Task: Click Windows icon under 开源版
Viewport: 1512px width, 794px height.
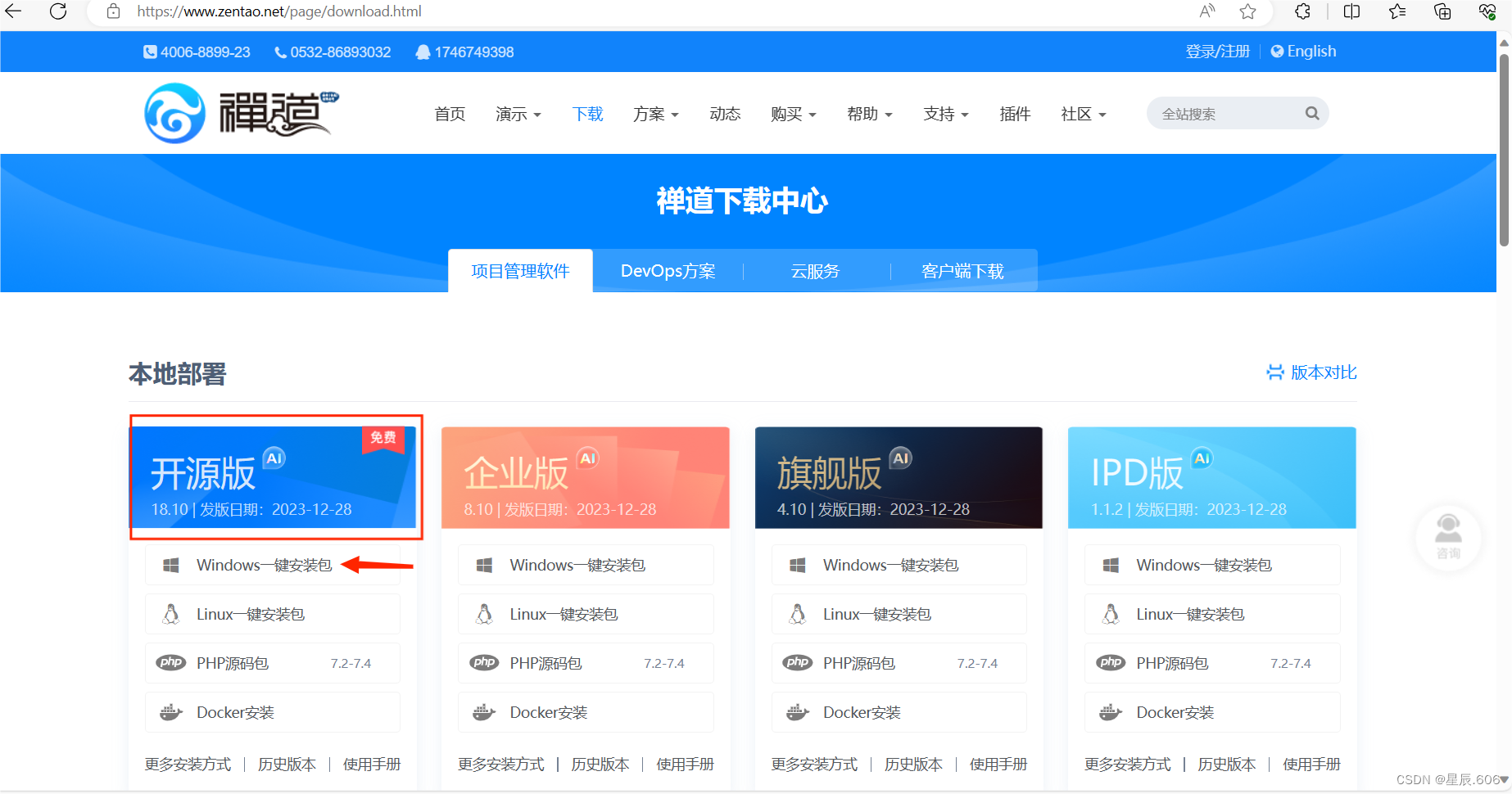Action: click(x=171, y=566)
